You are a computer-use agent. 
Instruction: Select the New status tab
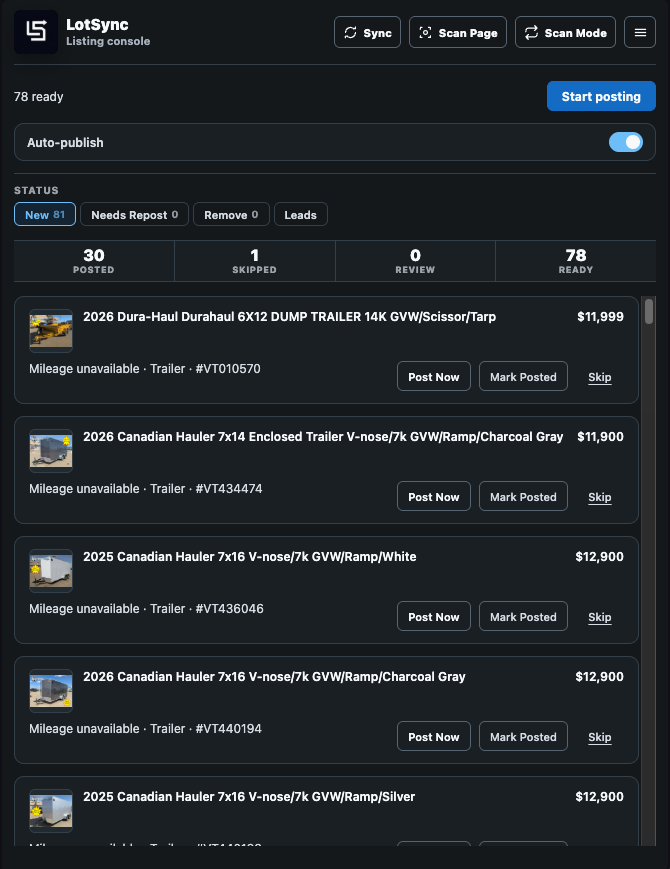pos(45,214)
